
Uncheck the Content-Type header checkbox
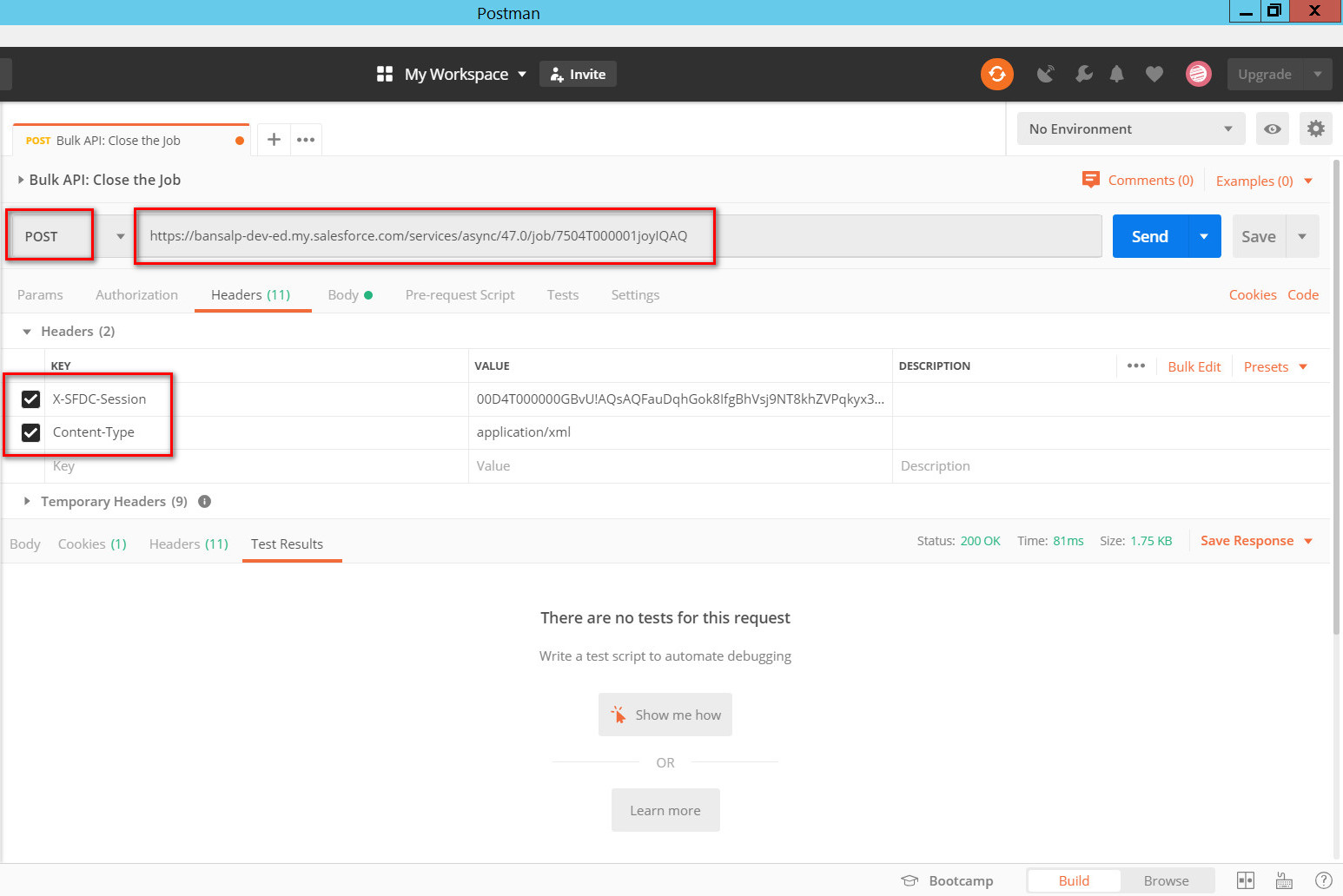[x=30, y=432]
